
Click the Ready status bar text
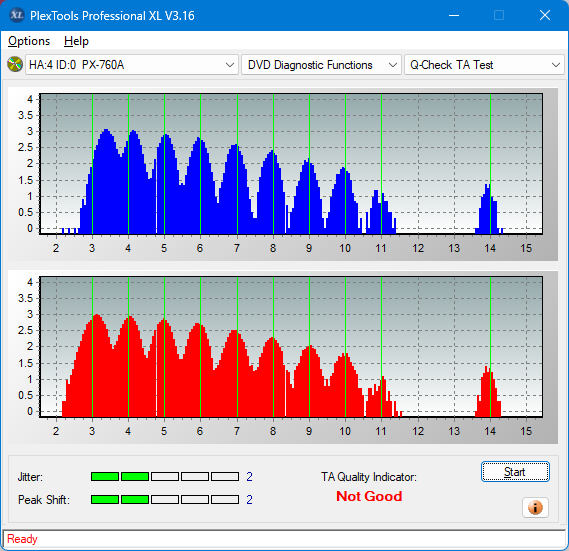coord(22,539)
